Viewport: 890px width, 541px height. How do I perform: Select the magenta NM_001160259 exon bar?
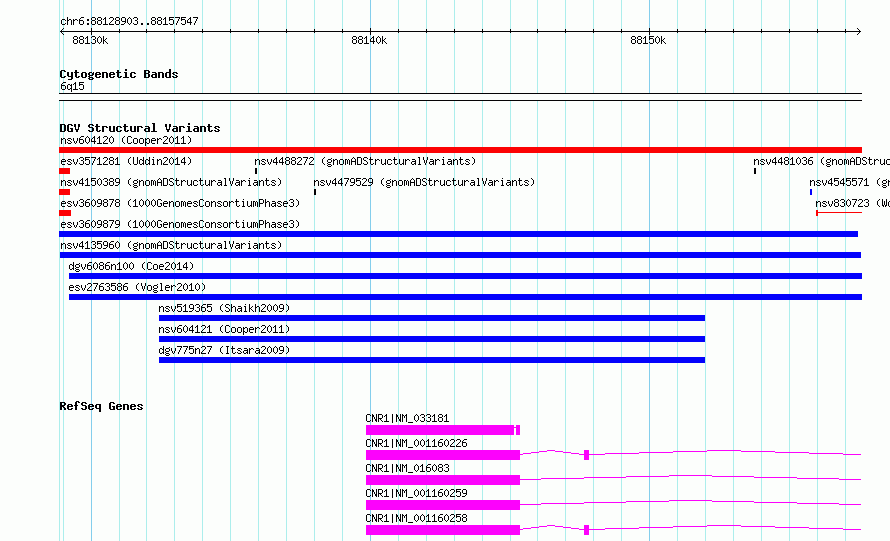443,505
